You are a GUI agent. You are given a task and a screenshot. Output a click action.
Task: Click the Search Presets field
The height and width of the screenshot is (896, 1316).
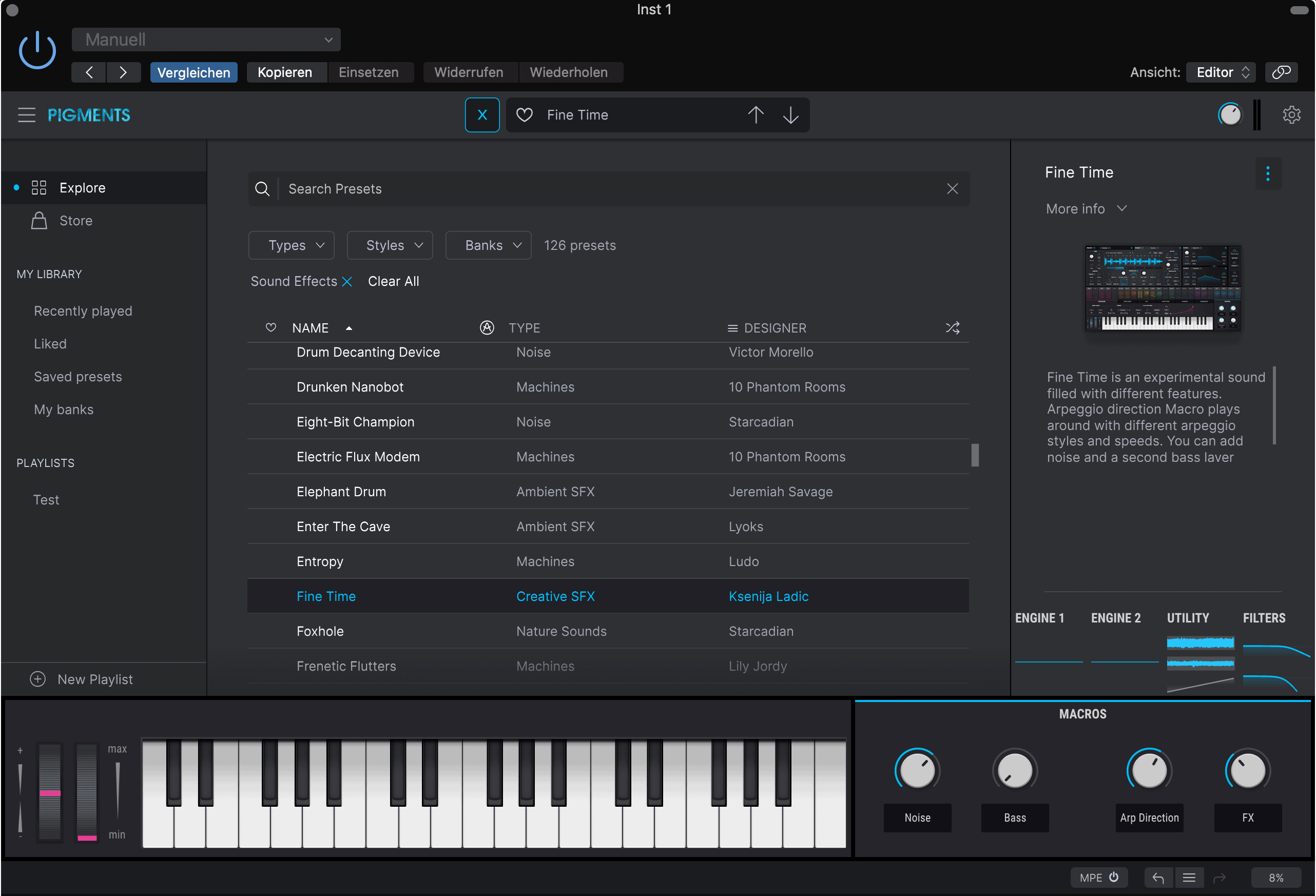[609, 188]
